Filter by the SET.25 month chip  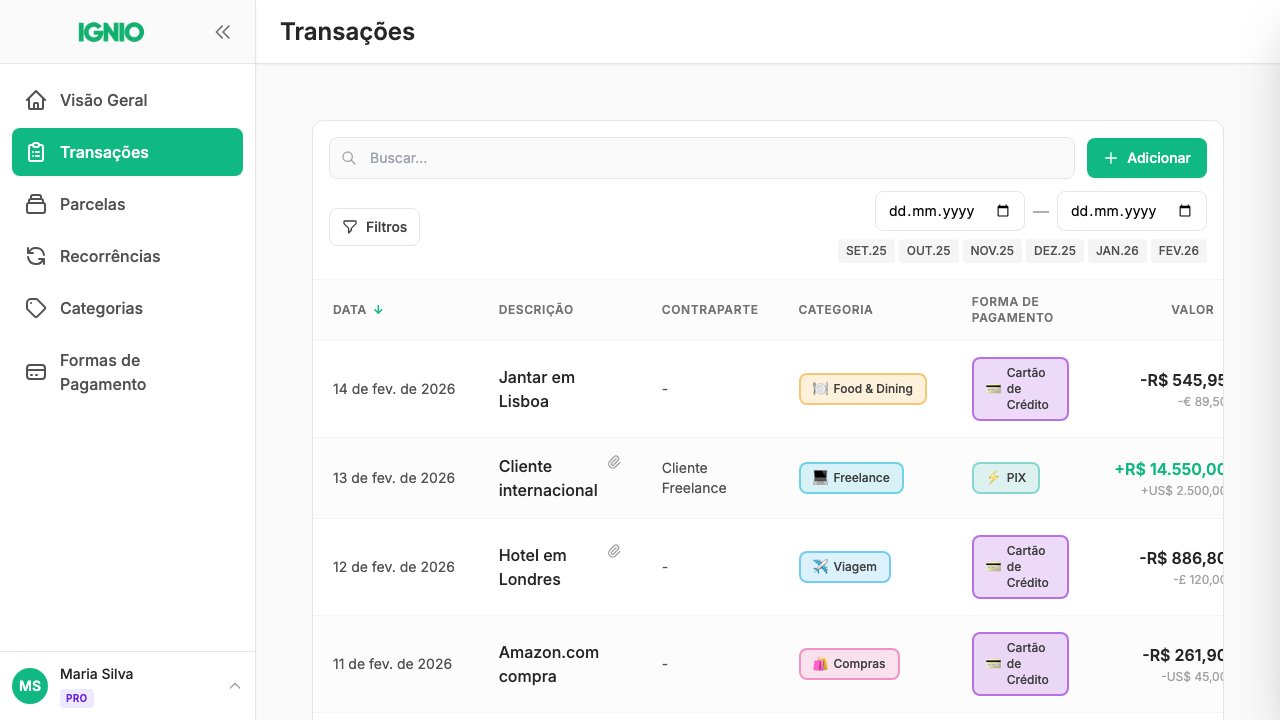tap(866, 251)
